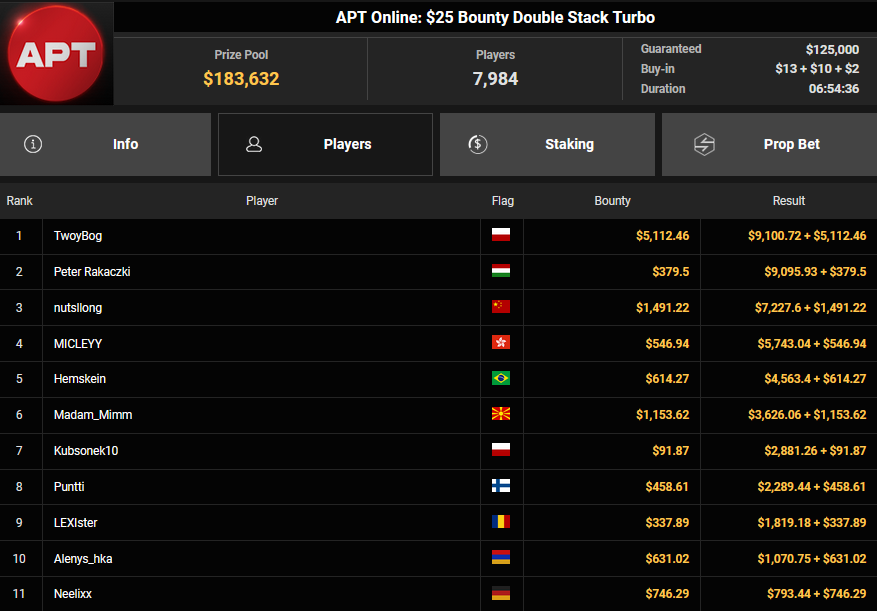Click the German flag for Neelixx
Screen dimensions: 877x611
[501, 594]
